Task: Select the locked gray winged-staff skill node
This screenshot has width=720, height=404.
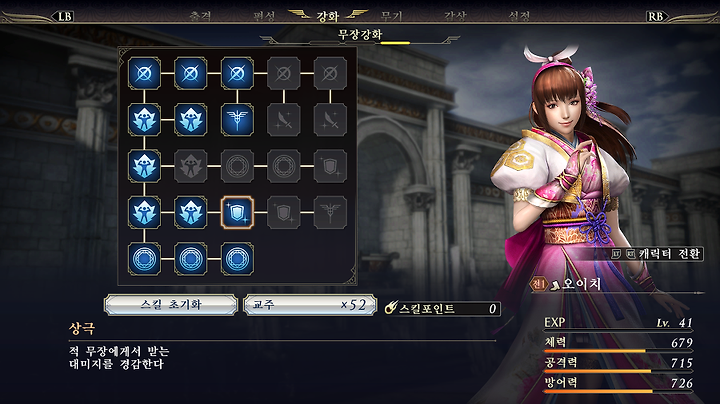Action: pos(330,213)
